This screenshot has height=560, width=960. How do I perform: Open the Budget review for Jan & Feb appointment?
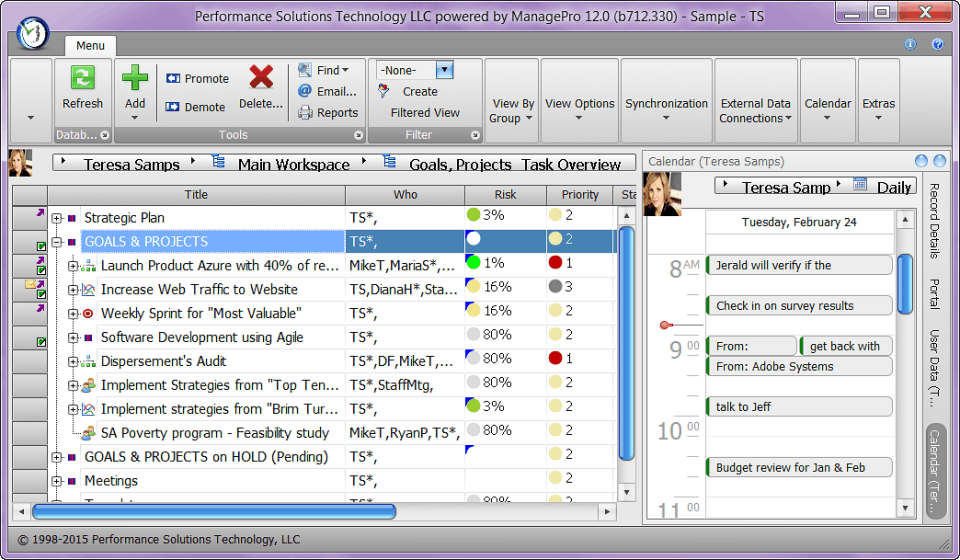point(799,468)
